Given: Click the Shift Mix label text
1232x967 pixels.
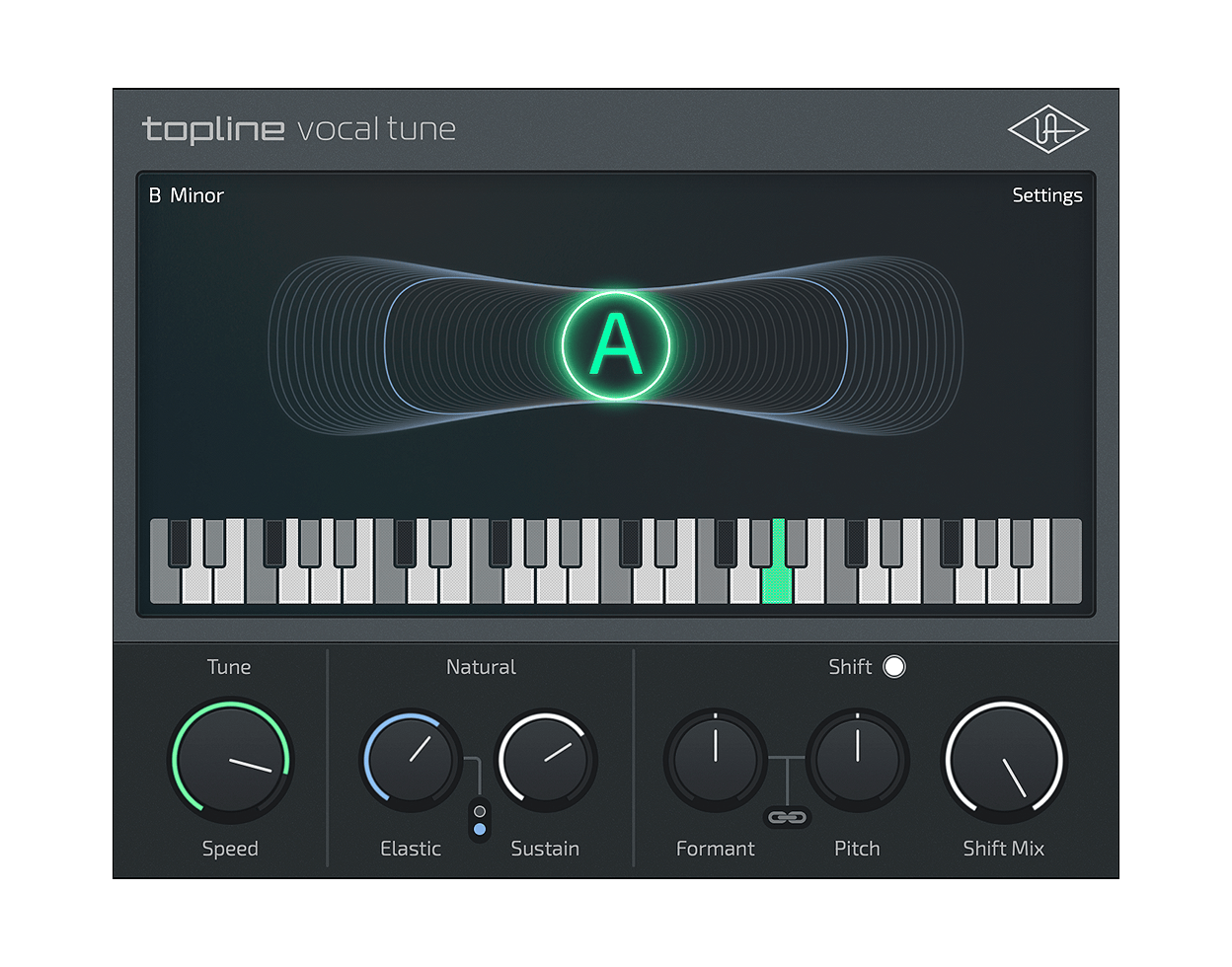Looking at the screenshot, I should 1004,849.
